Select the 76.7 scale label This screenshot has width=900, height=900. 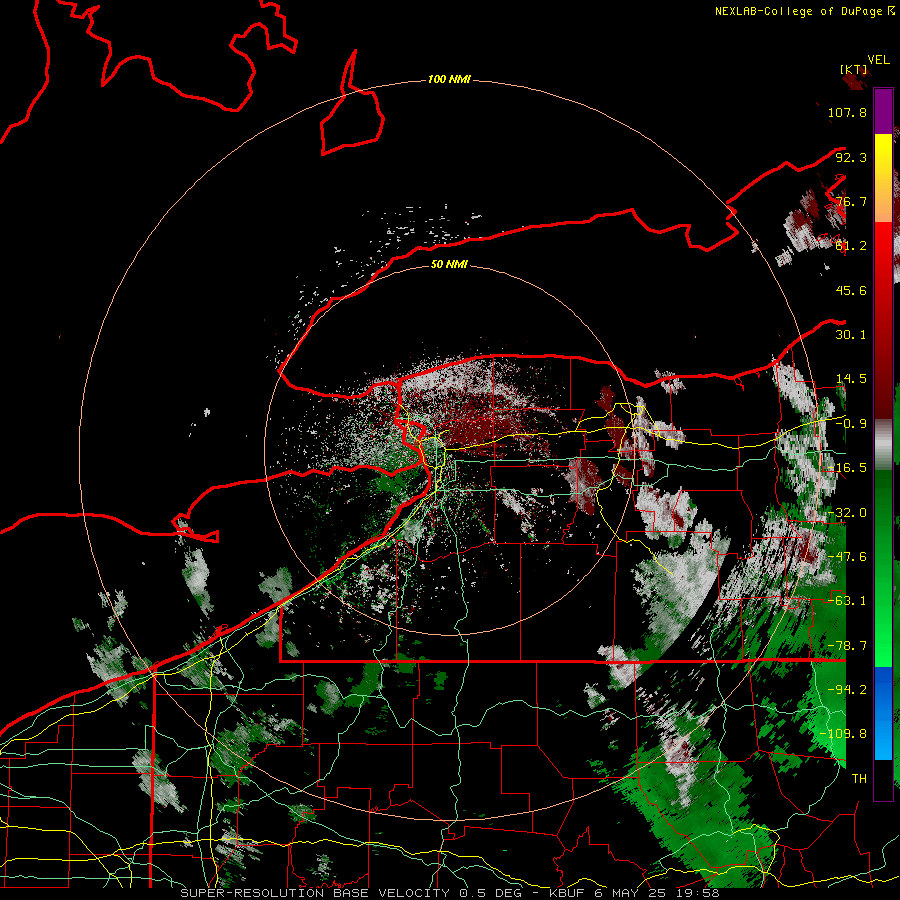click(851, 201)
